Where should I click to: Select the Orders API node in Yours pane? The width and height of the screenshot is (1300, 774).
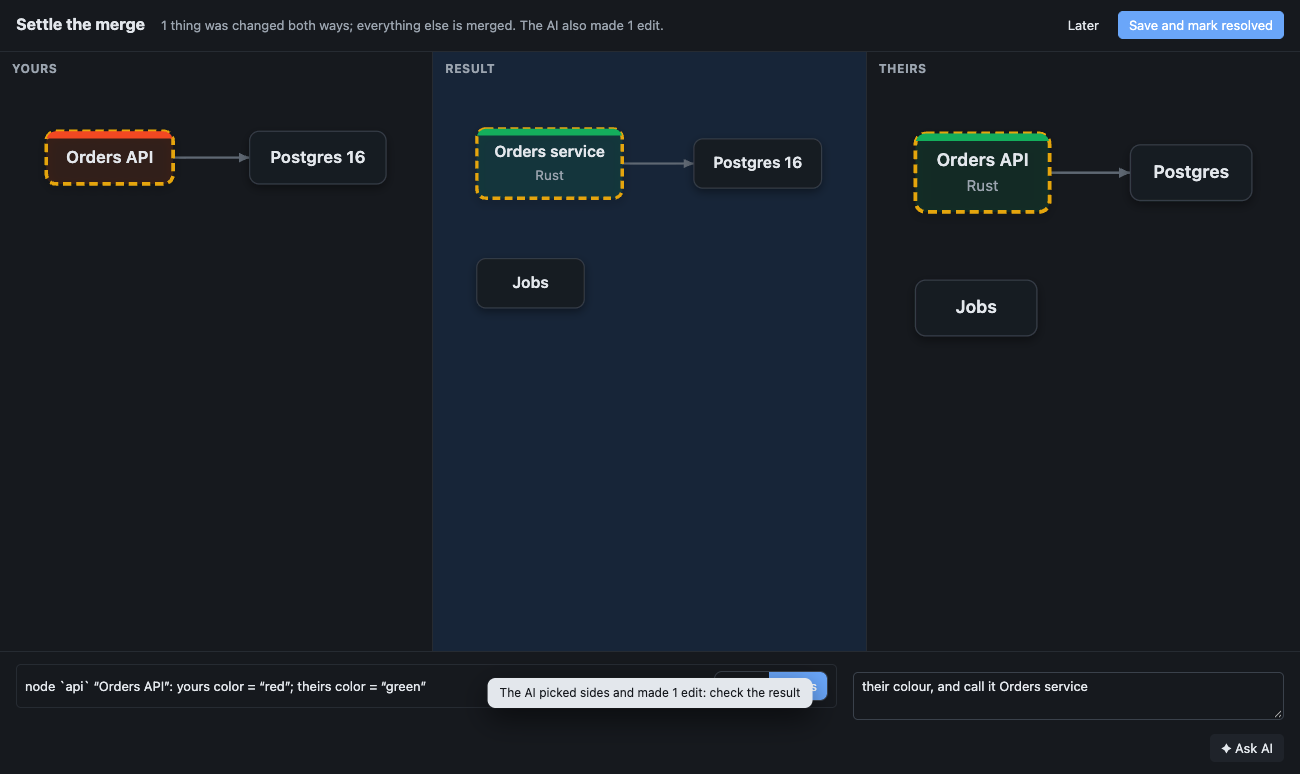(110, 157)
